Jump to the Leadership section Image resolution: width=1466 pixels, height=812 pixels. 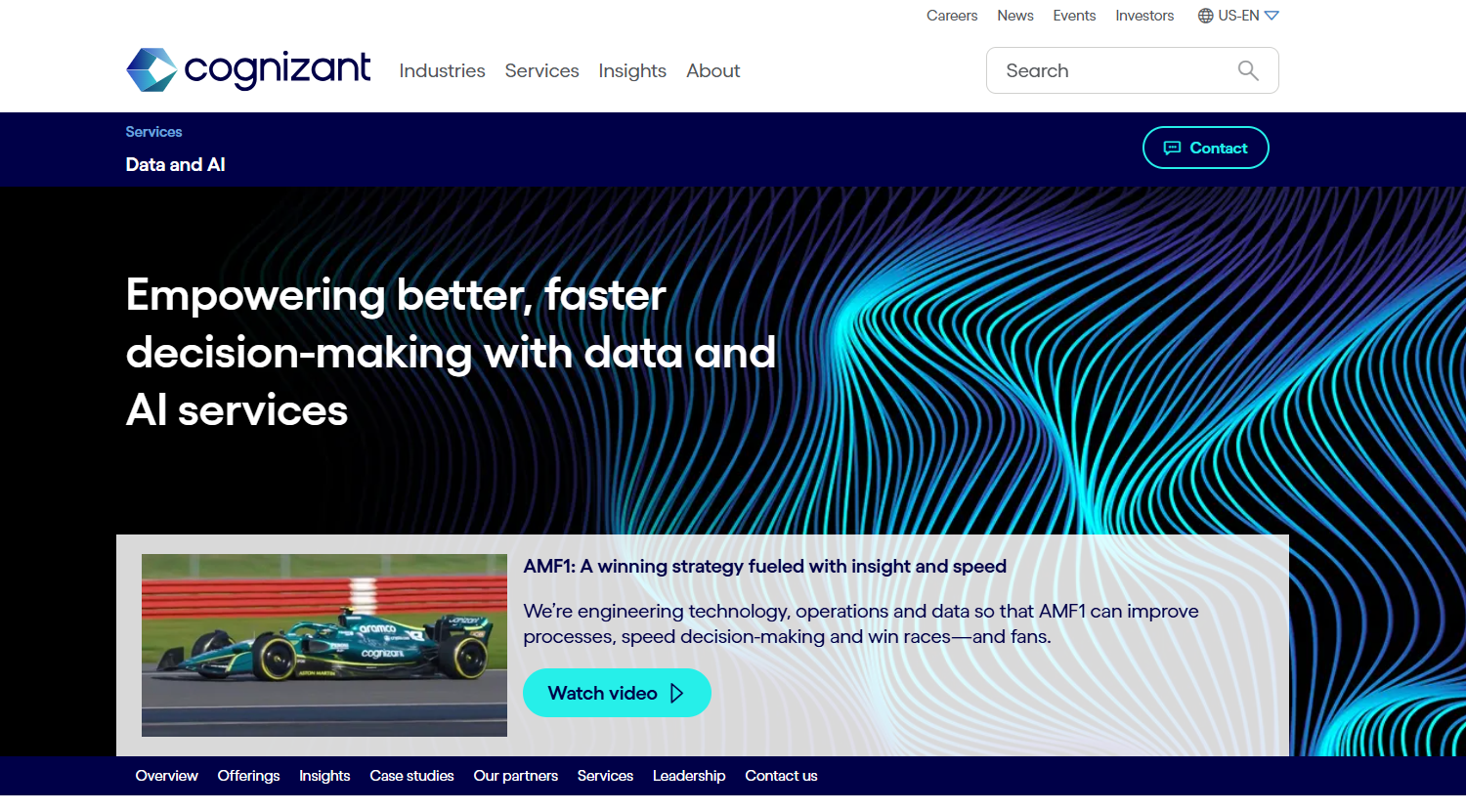coord(689,776)
